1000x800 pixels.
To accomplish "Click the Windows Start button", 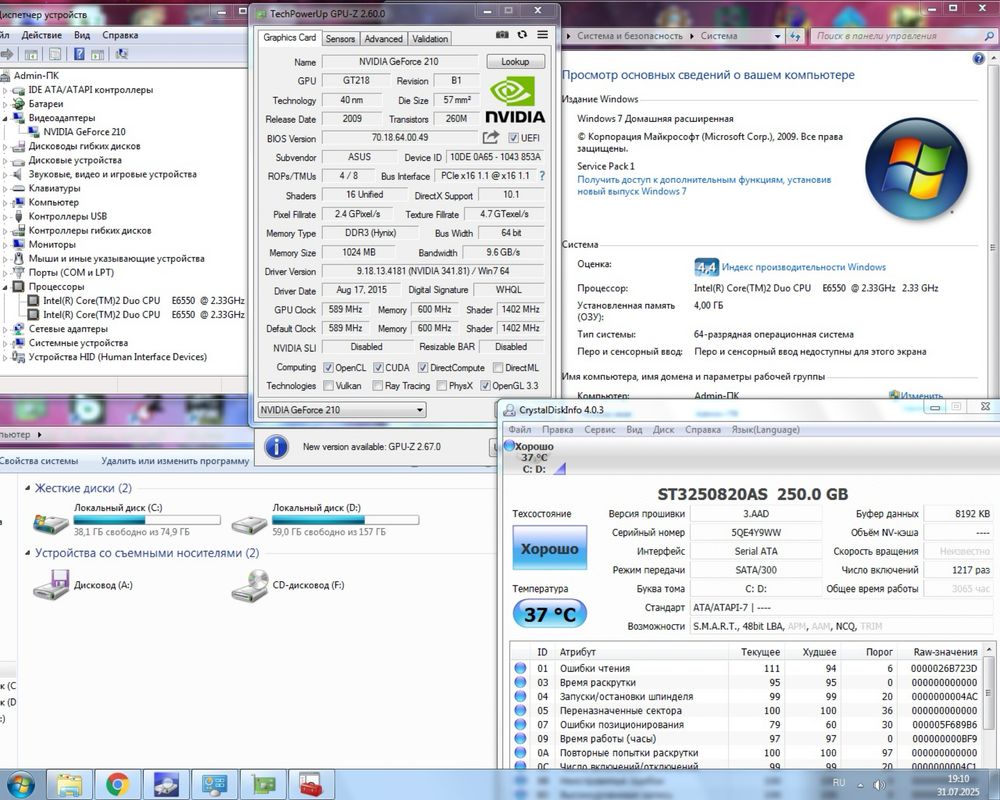I will pos(22,784).
